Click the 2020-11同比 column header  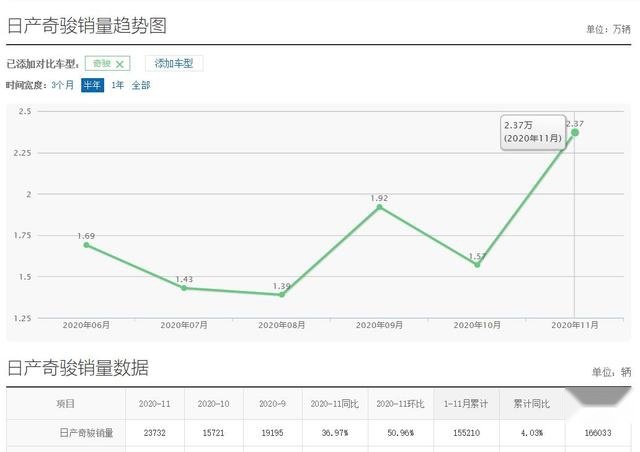click(x=335, y=404)
